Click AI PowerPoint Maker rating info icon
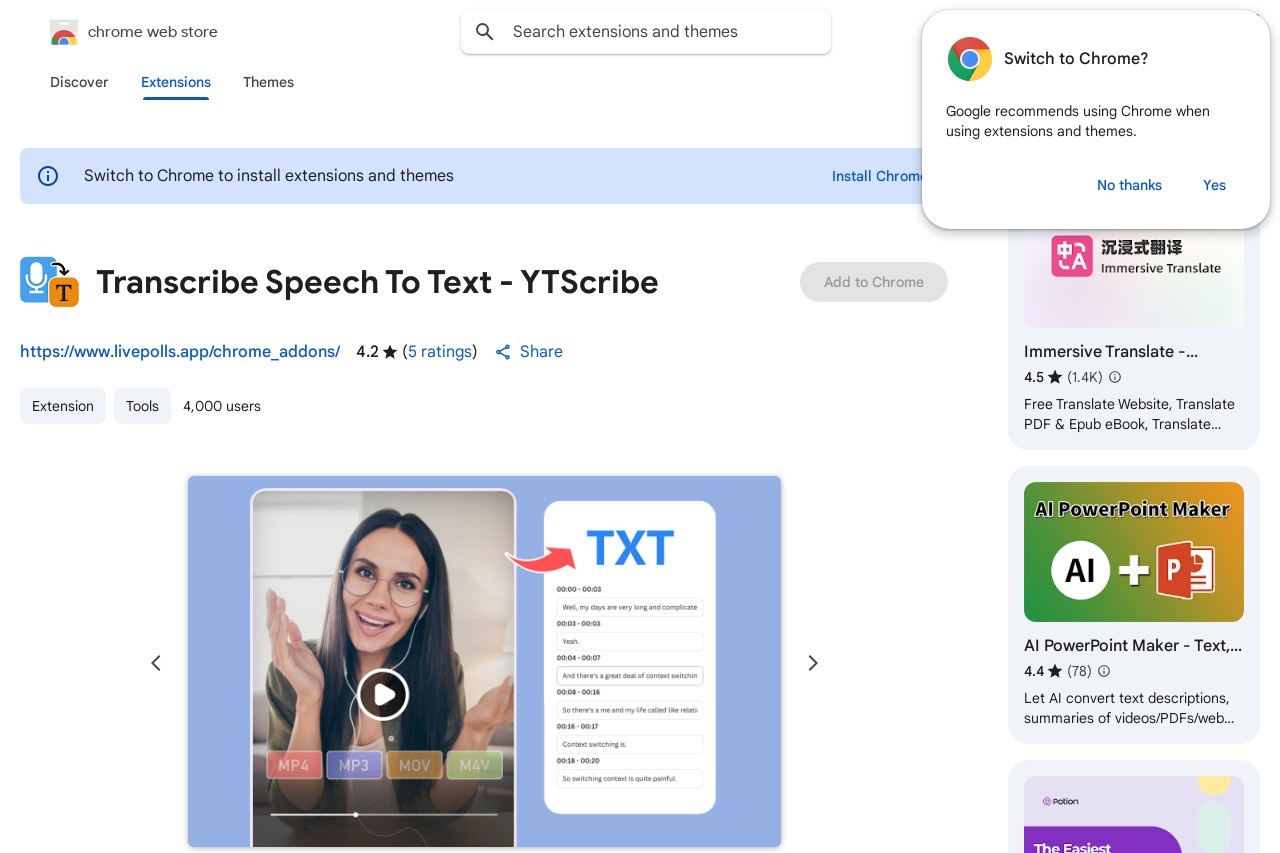Image resolution: width=1280 pixels, height=853 pixels. (1104, 671)
